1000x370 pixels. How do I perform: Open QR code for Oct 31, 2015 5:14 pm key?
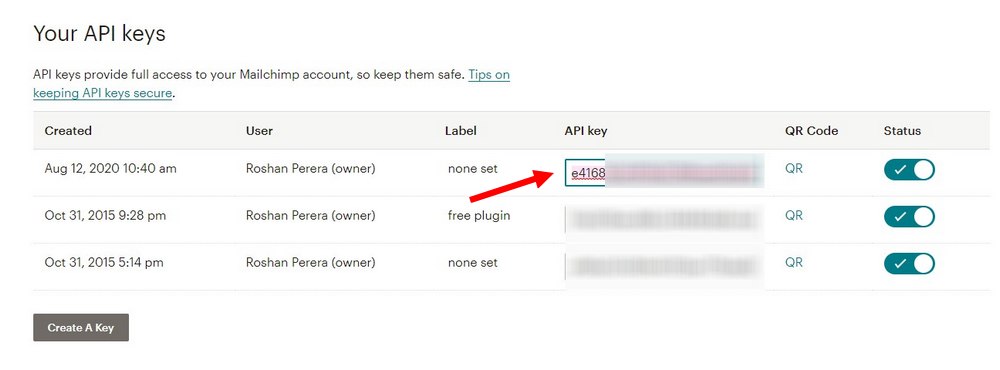(793, 262)
